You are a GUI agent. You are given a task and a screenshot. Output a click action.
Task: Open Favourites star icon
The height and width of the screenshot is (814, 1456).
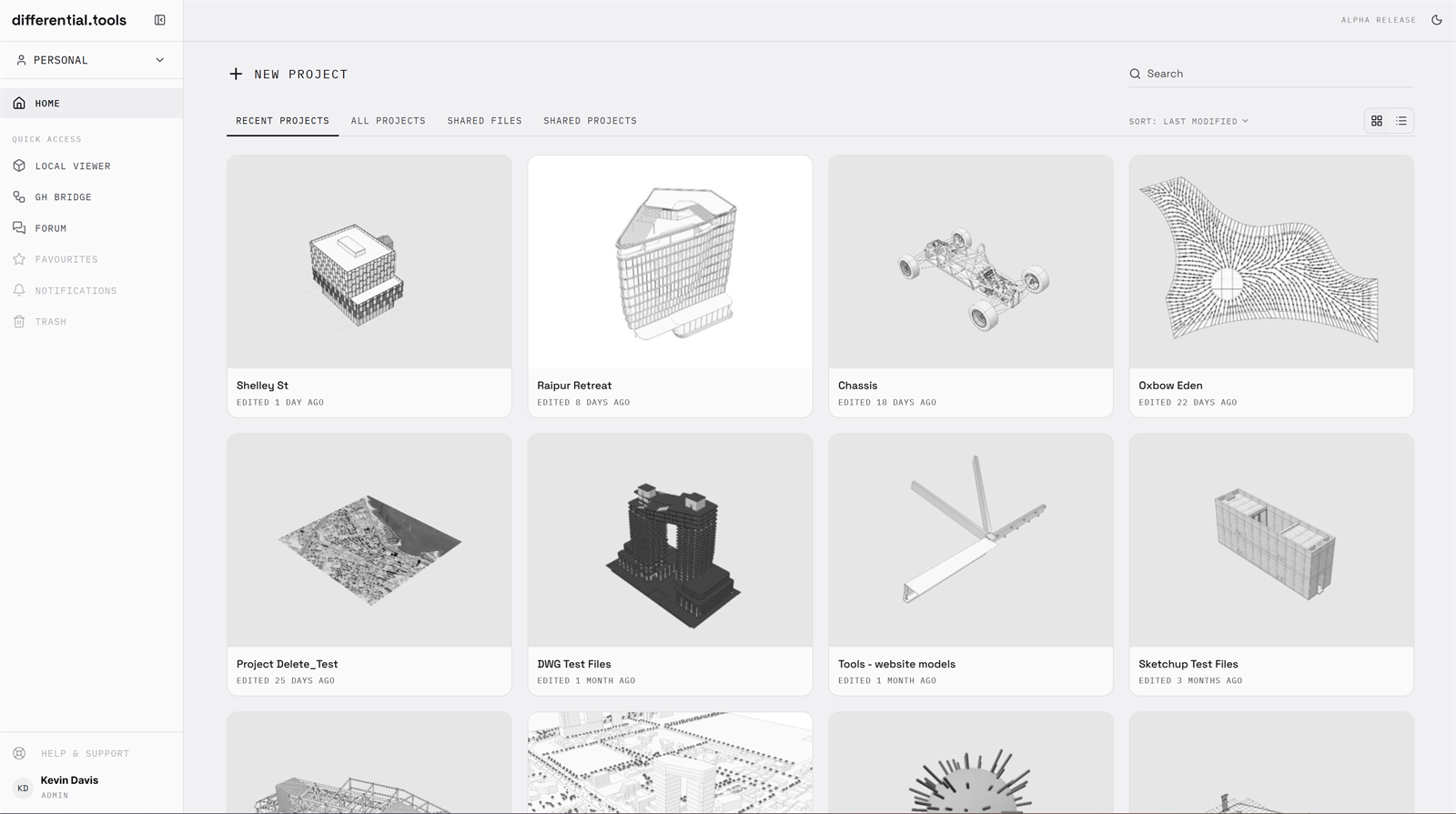(x=19, y=259)
